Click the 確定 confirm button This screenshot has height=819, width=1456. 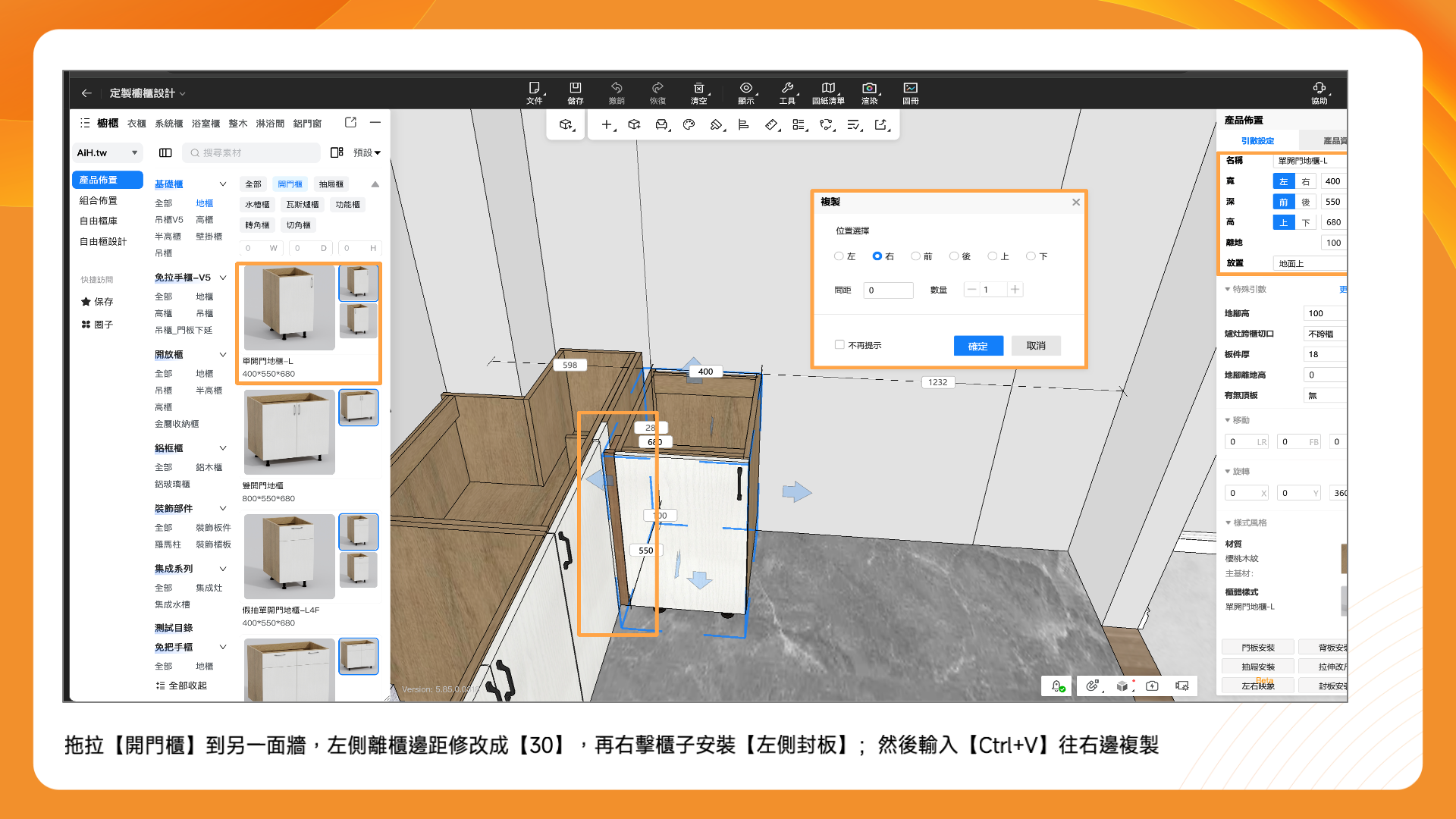pos(977,346)
